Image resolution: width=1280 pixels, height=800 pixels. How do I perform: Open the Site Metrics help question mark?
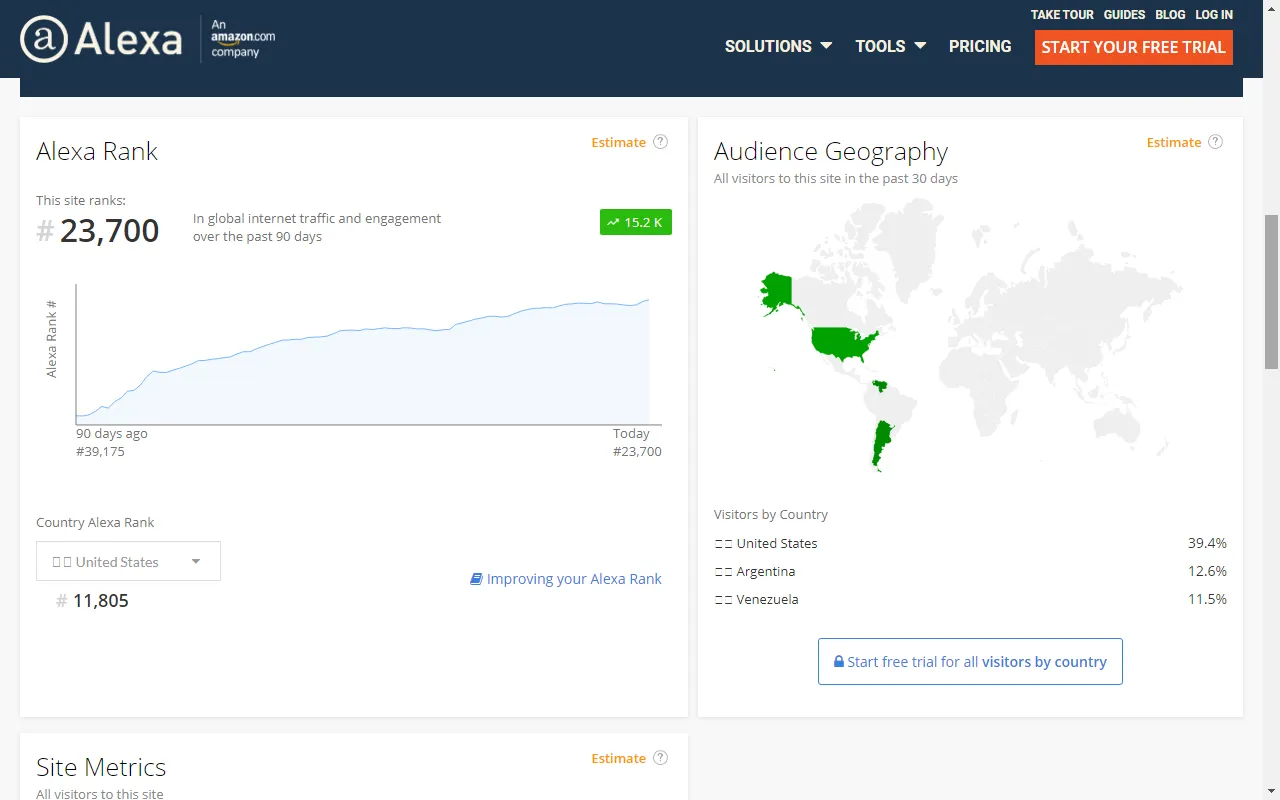(x=660, y=758)
